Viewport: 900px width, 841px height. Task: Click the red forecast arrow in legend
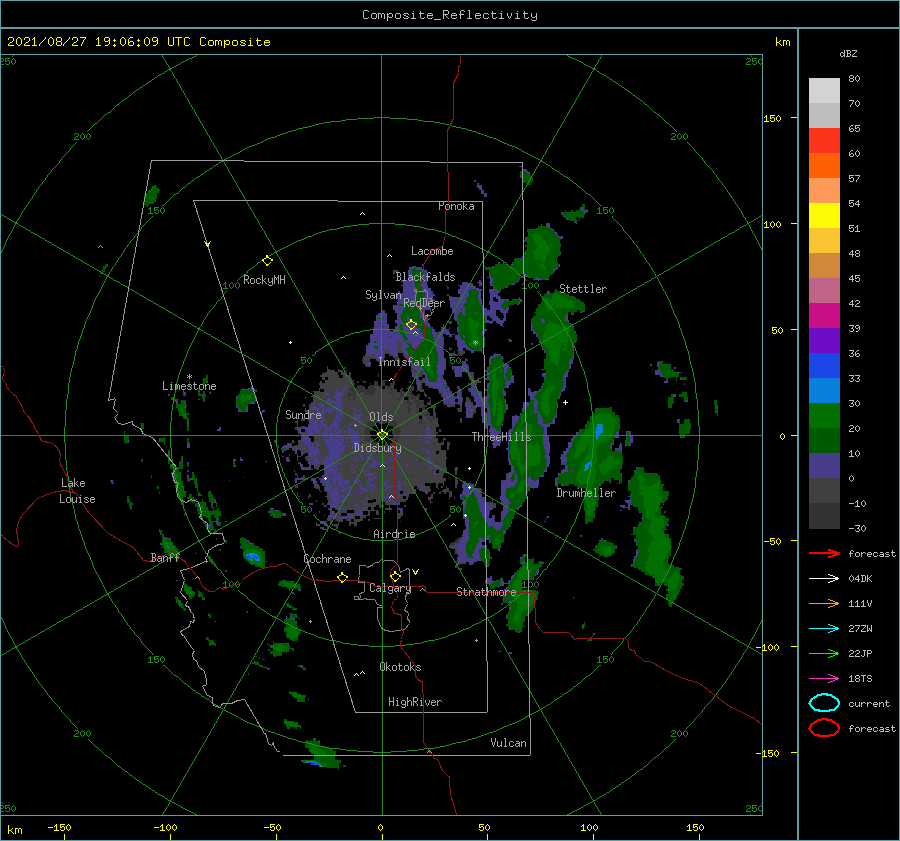click(x=824, y=553)
